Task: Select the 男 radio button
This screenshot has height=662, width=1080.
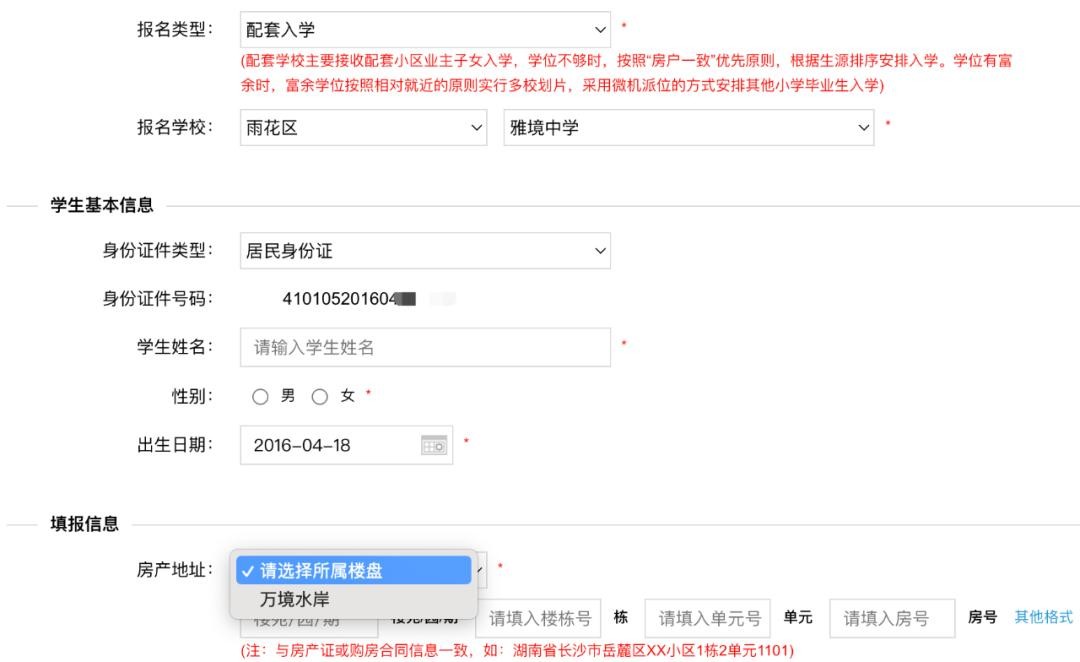Action: click(x=261, y=397)
